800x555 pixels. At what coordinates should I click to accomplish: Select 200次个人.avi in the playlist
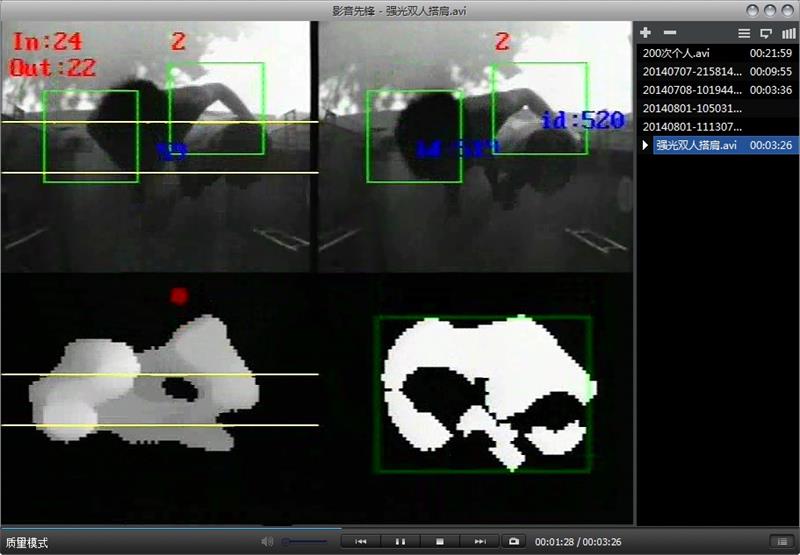tap(690, 52)
